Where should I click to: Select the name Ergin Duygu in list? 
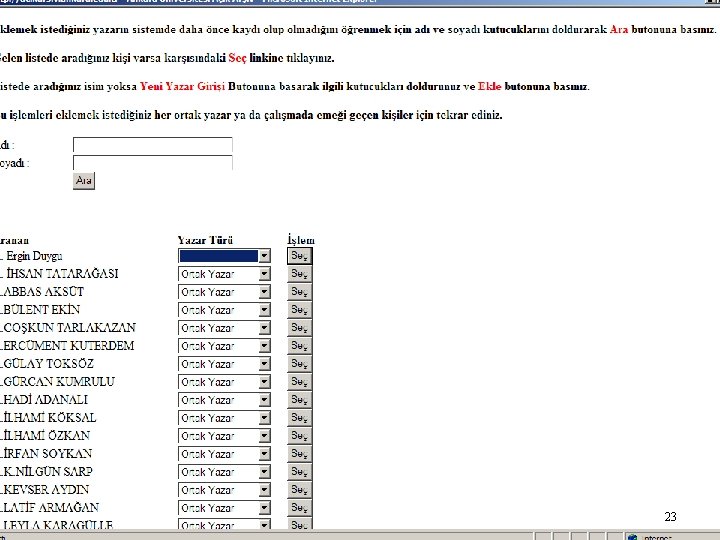(34, 256)
